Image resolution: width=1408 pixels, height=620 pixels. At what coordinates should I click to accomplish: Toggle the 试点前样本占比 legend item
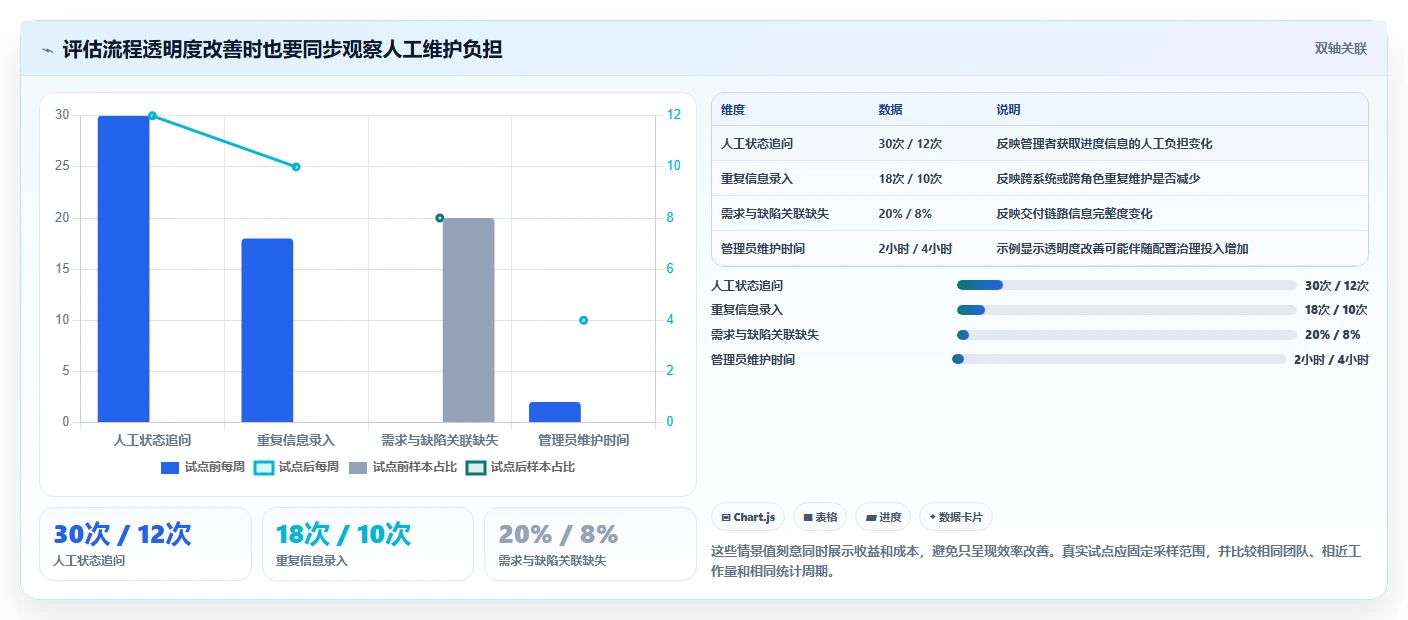403,467
